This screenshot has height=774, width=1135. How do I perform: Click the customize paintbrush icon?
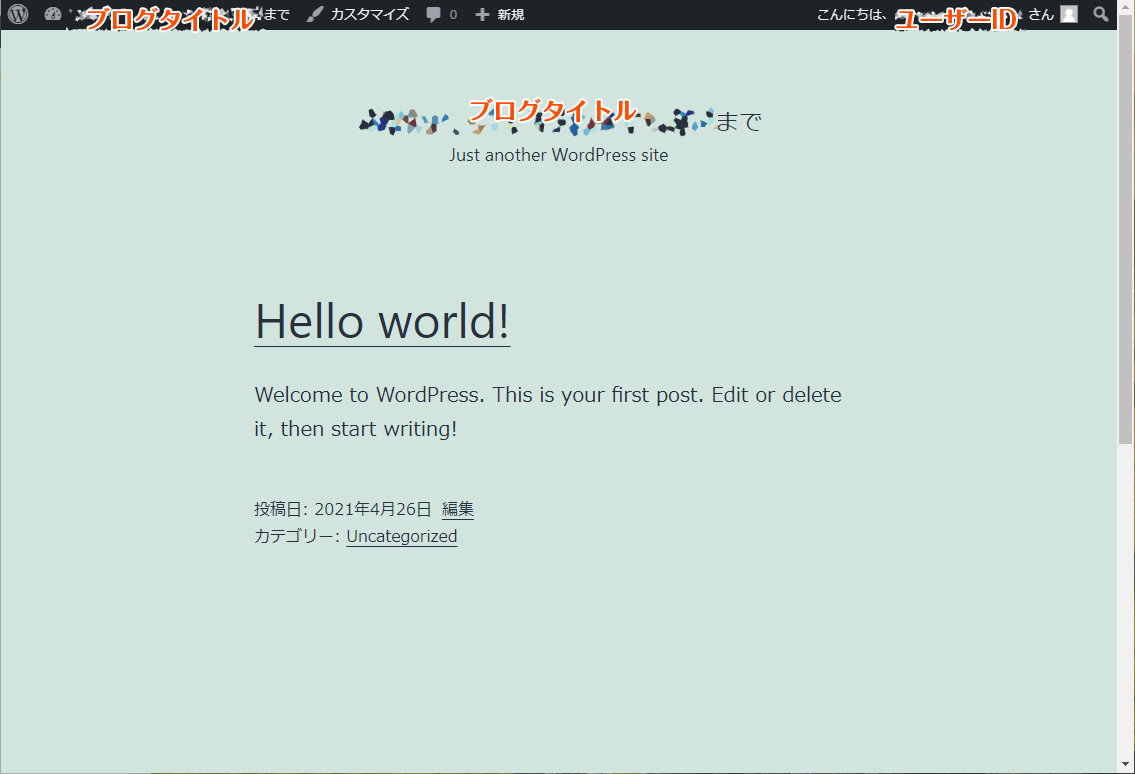click(x=315, y=14)
